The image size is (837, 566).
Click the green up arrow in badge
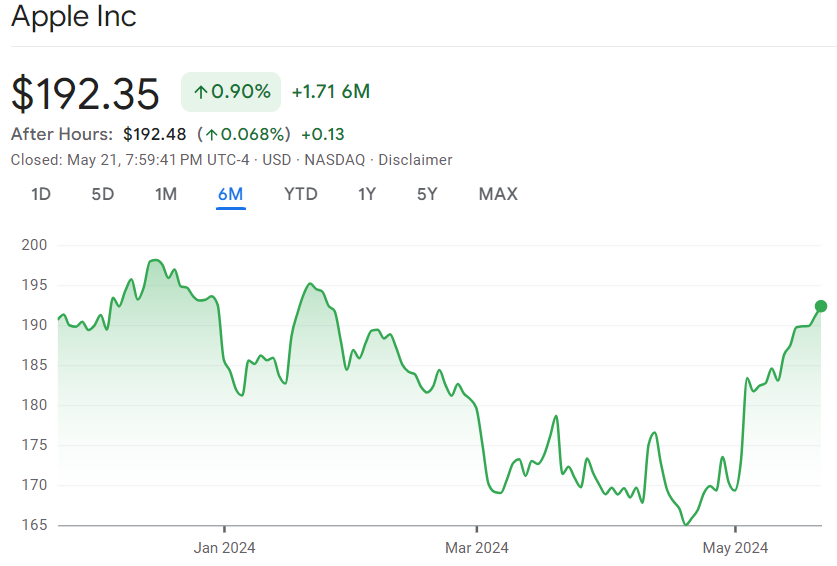[x=201, y=92]
